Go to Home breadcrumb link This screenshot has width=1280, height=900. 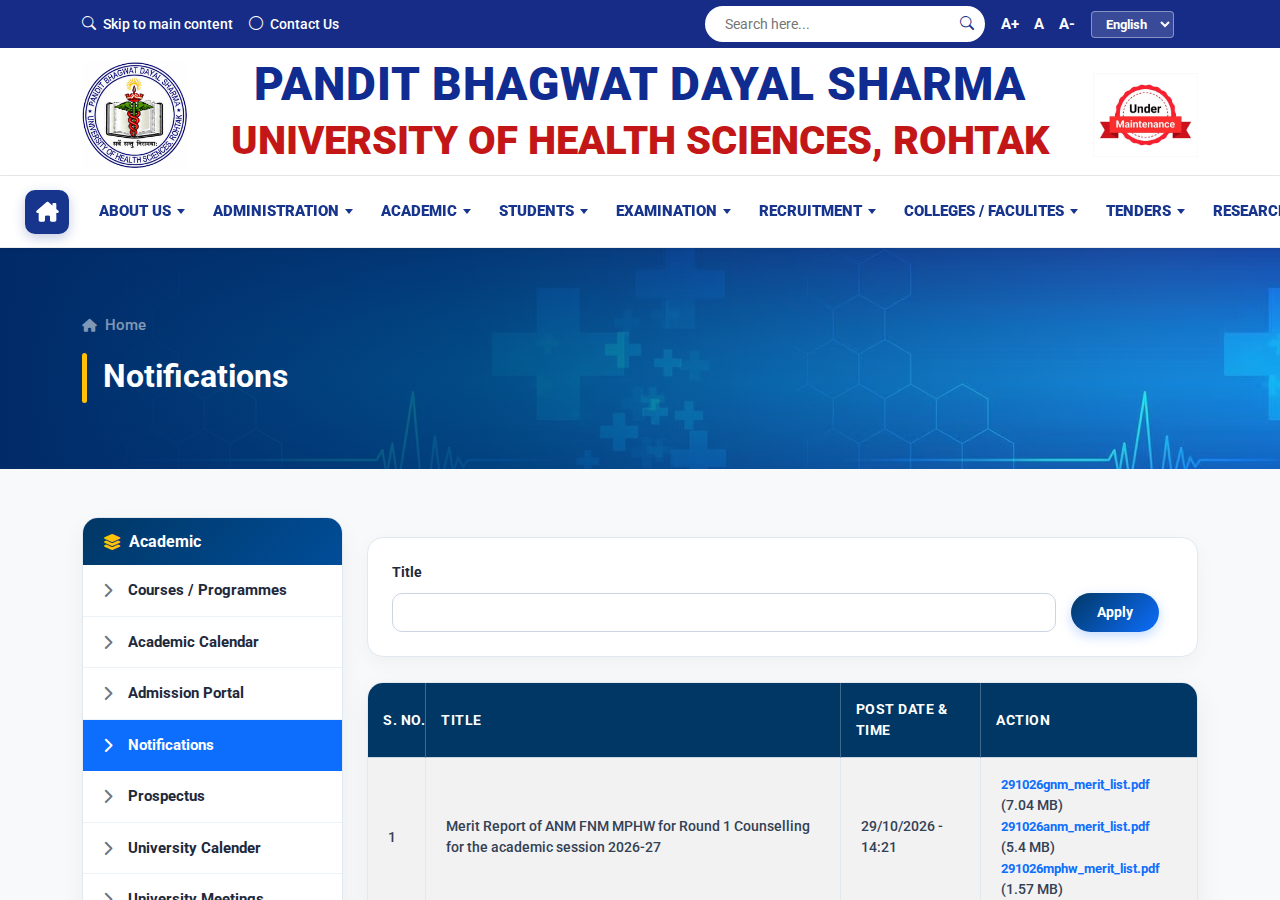[x=125, y=325]
